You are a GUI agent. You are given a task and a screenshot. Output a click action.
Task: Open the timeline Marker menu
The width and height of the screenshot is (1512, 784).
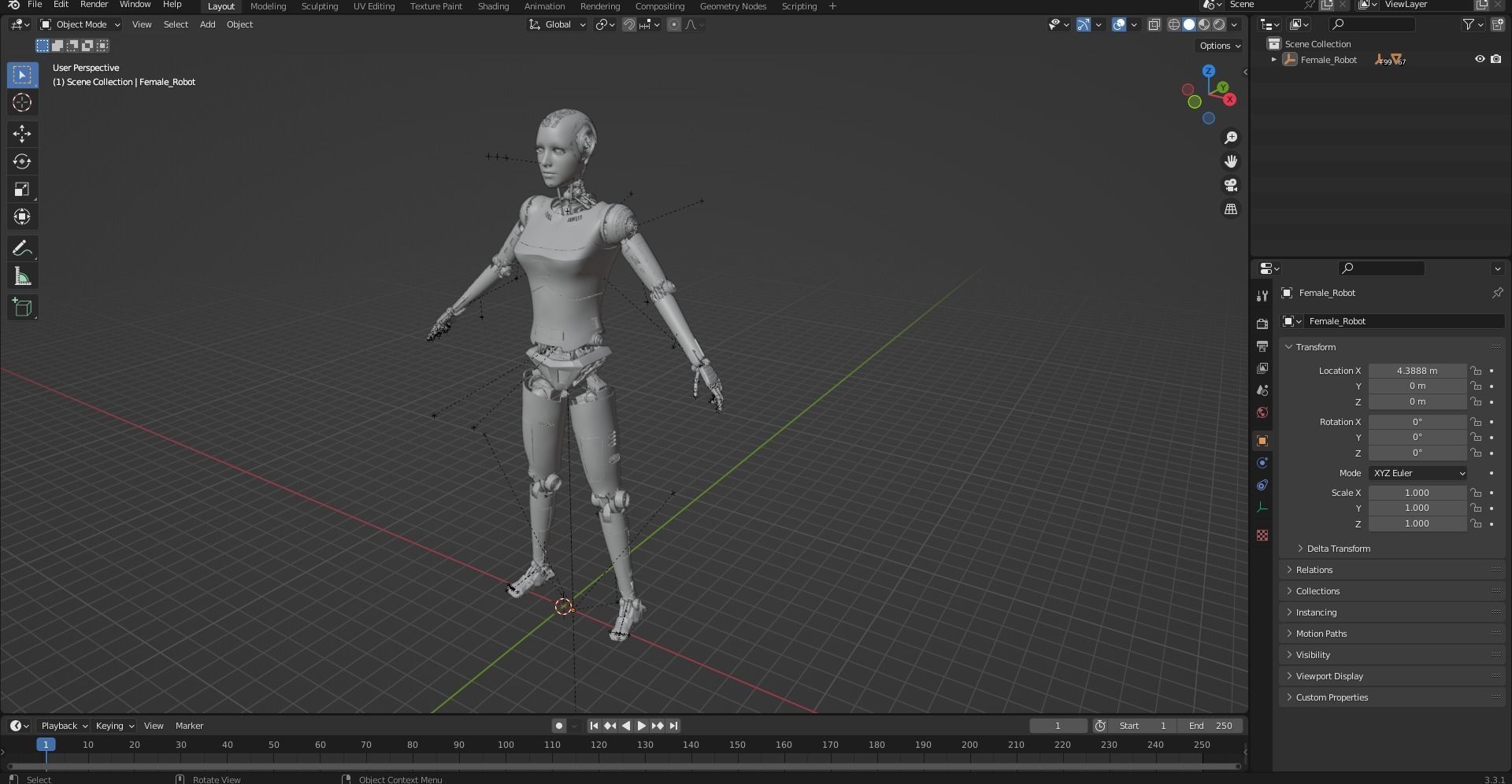(x=189, y=726)
